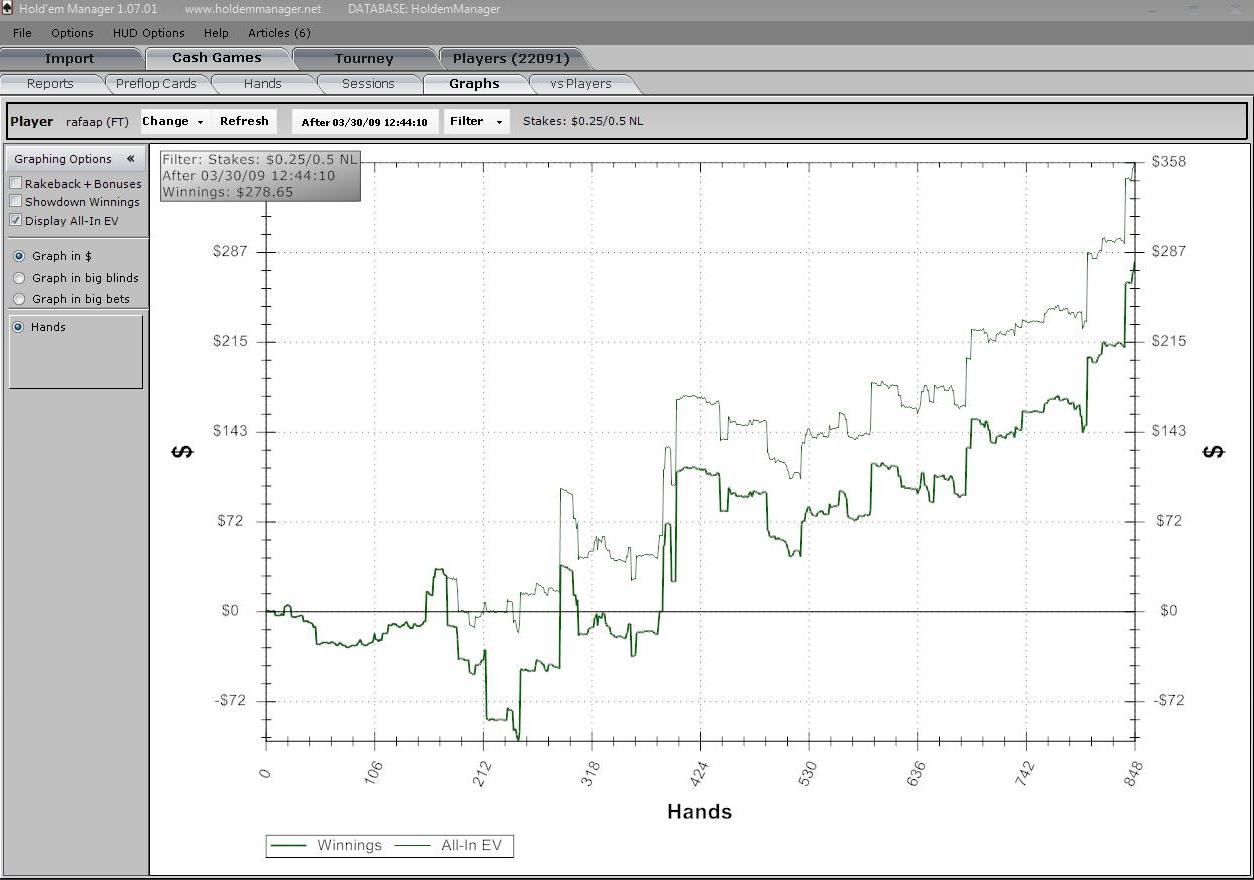Image resolution: width=1254 pixels, height=880 pixels.
Task: Open the Reports sub-tab
Action: [50, 84]
